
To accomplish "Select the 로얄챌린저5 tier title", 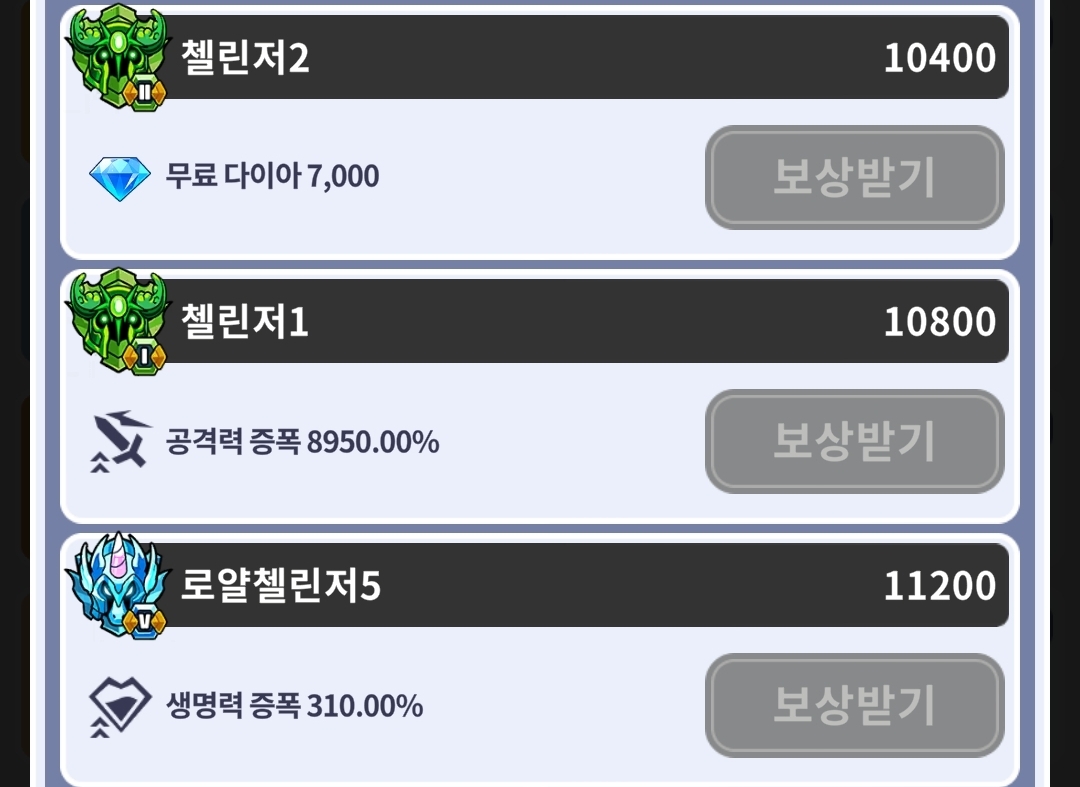I will click(281, 586).
